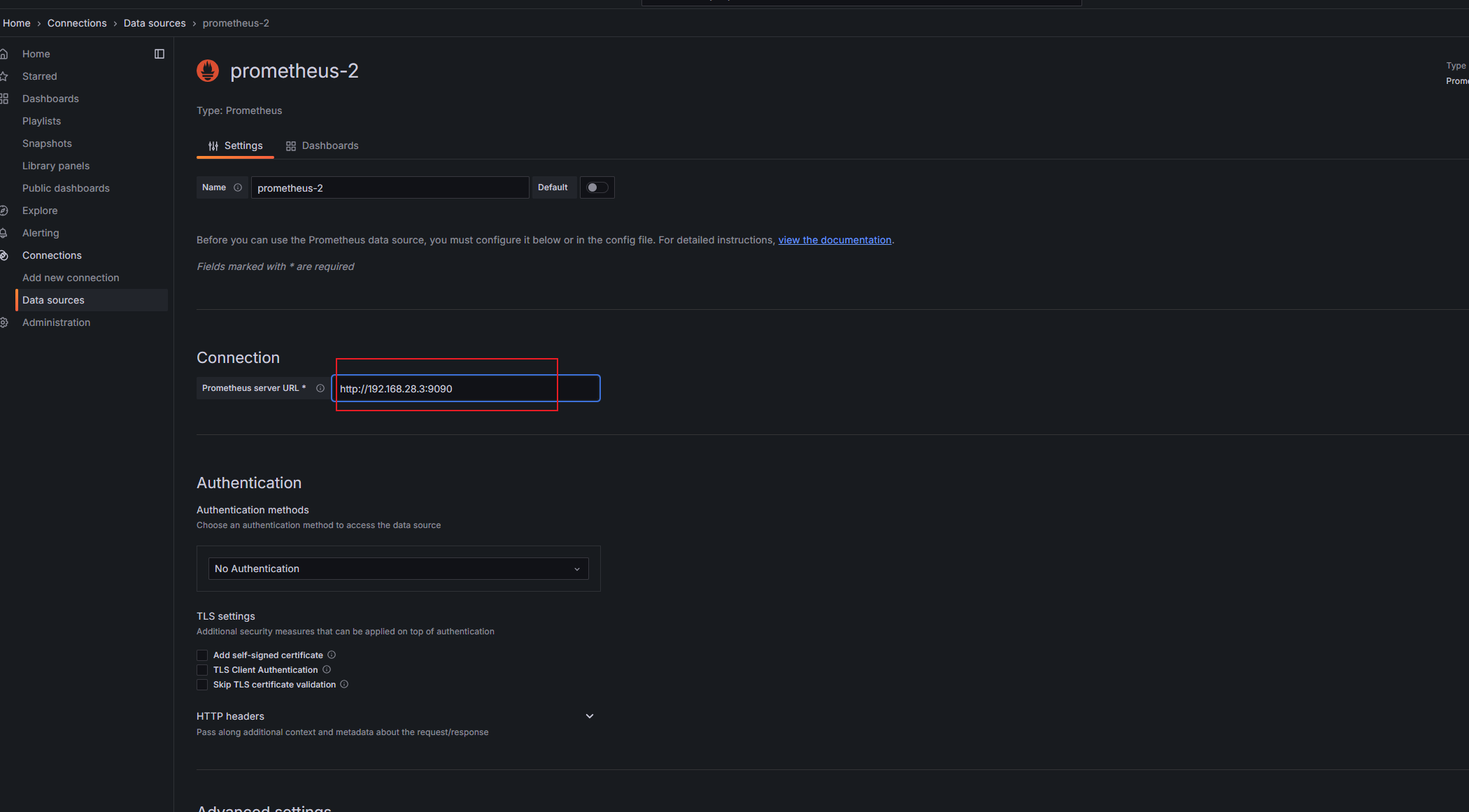Click Data sources in the breadcrumb

click(155, 23)
